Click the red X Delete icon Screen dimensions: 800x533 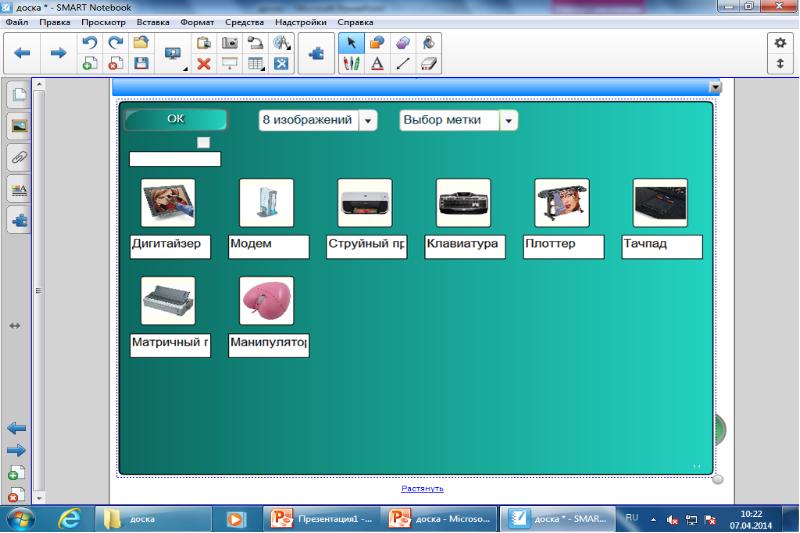tap(204, 63)
